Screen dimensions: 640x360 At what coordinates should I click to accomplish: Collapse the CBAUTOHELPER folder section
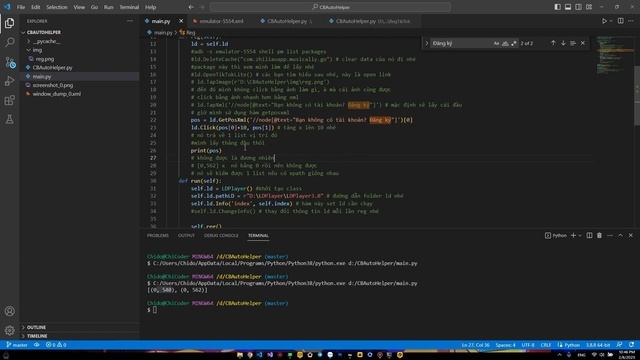pos(23,32)
